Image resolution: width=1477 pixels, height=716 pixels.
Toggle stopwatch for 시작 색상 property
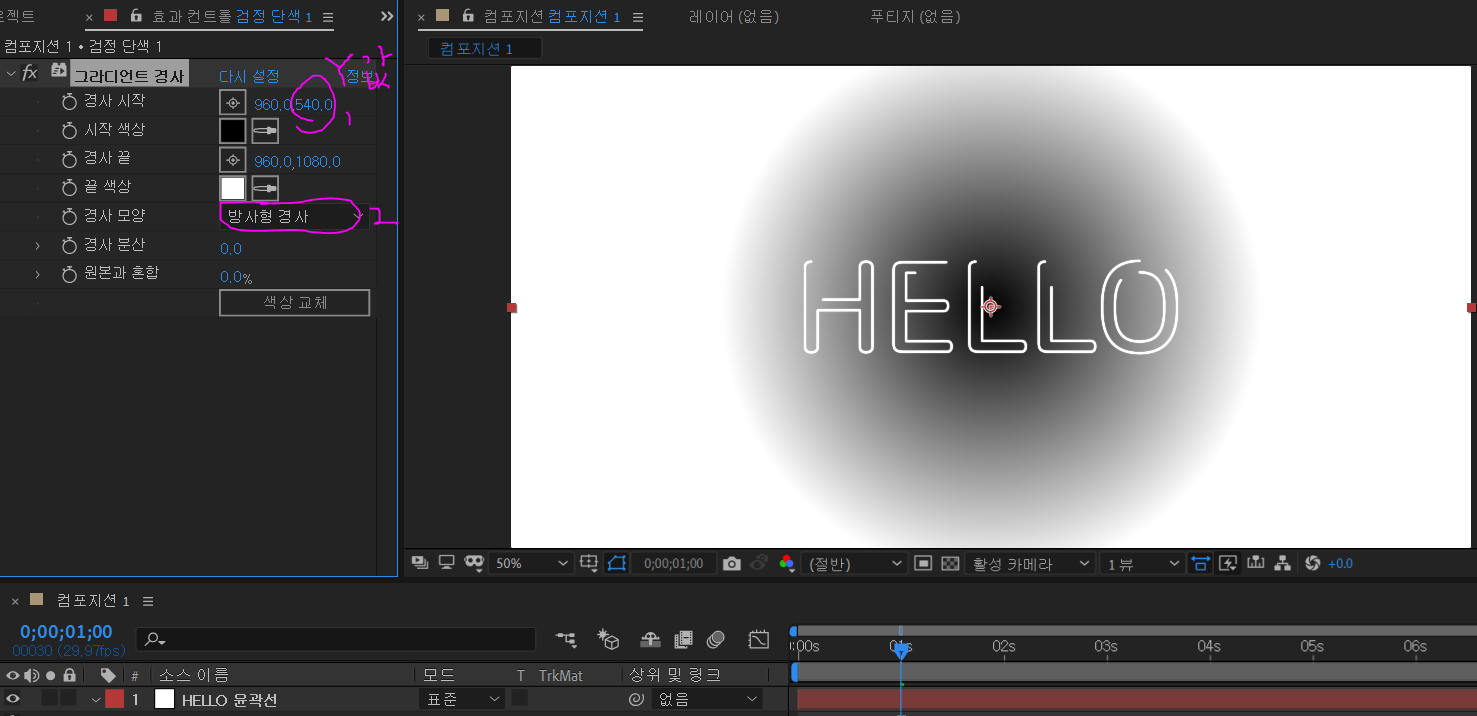click(x=69, y=131)
